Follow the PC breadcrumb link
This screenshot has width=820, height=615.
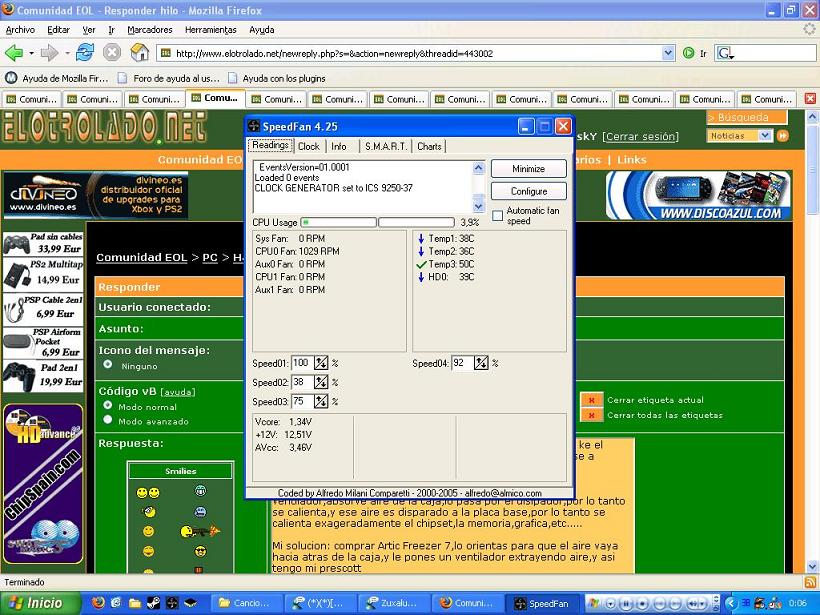(x=210, y=257)
